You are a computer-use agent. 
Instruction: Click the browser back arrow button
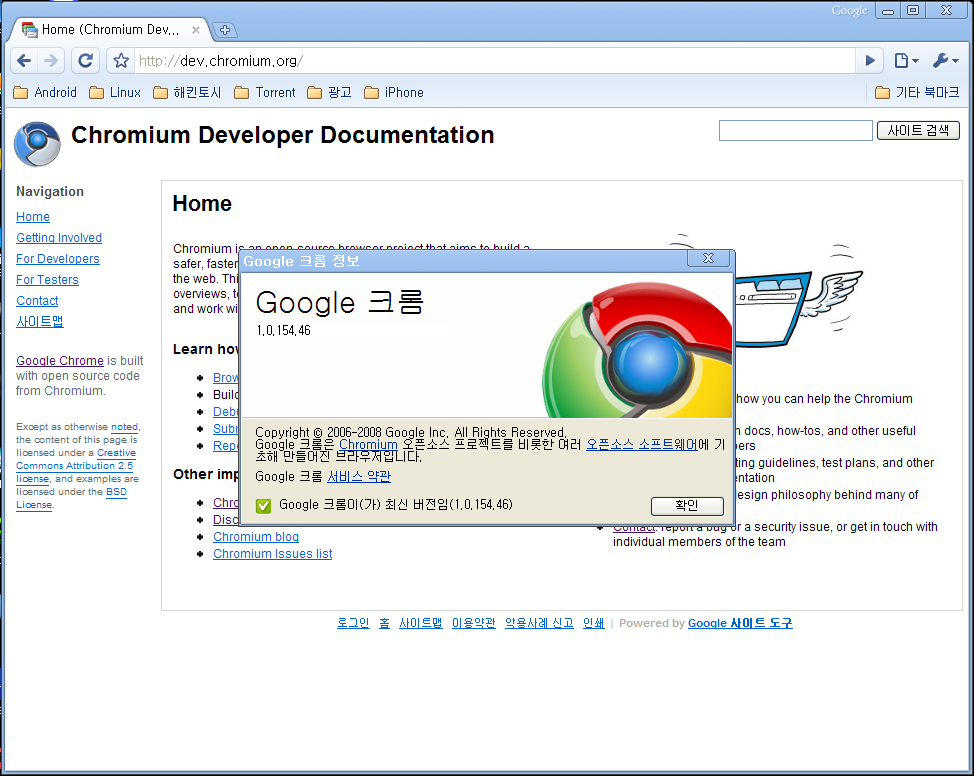(24, 61)
